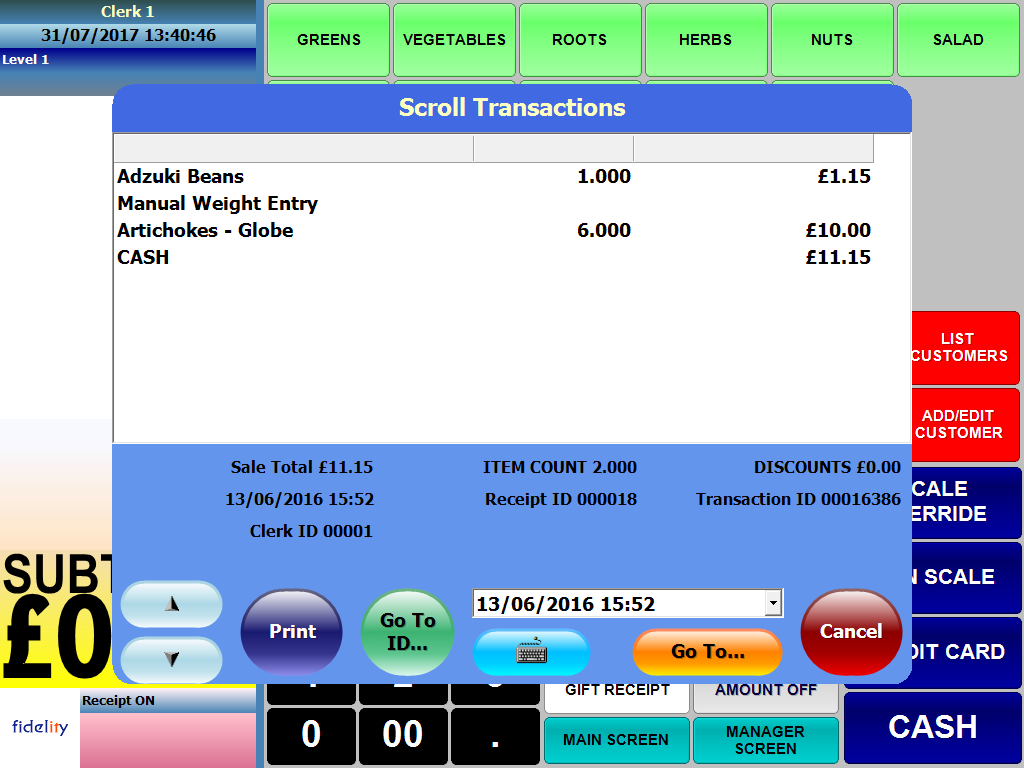Click the fidelity logo
Viewport: 1024px width, 768px height.
[40, 727]
